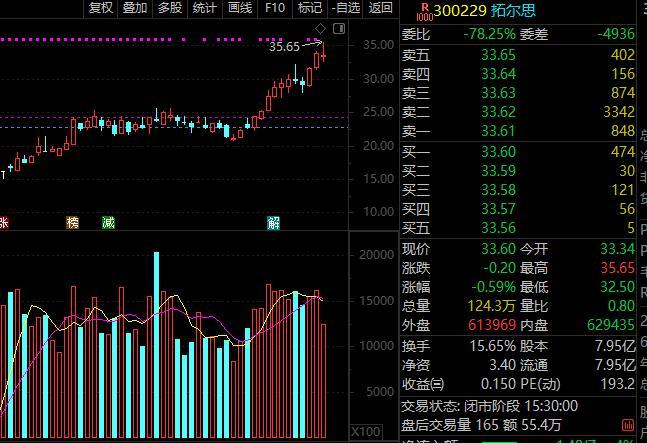
Task: Remove stock via -自选 button
Action: [346, 8]
